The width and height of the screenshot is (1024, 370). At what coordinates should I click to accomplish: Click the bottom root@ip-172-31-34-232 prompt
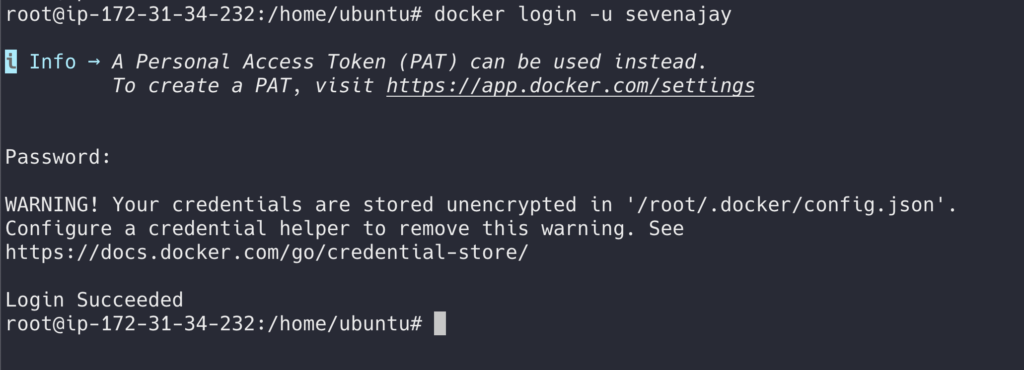pos(129,323)
